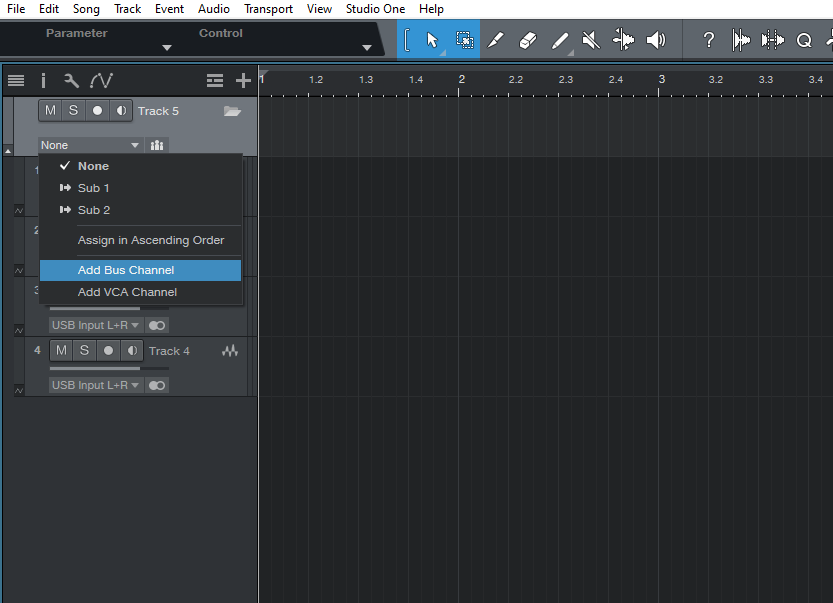Pick the Eraser tool

528,40
